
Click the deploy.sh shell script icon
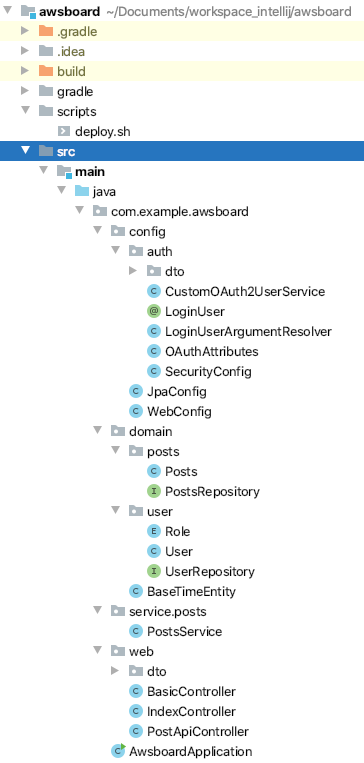(64, 131)
